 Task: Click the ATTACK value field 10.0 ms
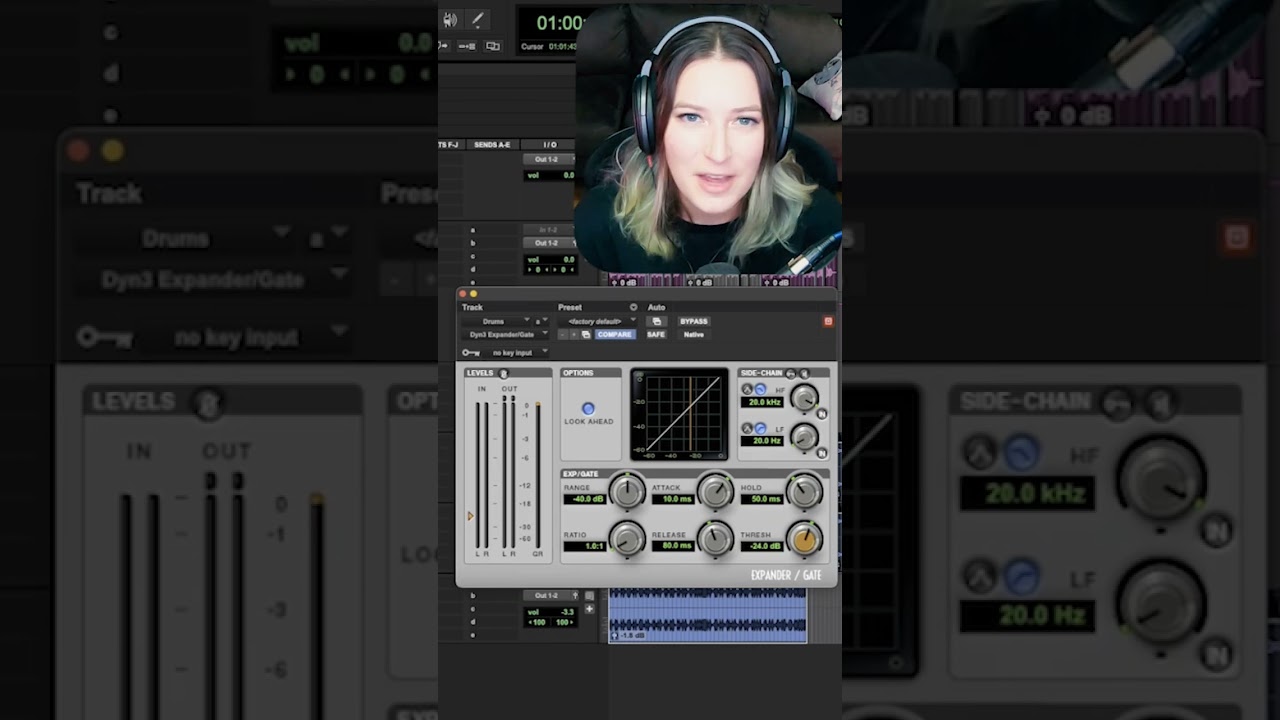click(x=673, y=499)
